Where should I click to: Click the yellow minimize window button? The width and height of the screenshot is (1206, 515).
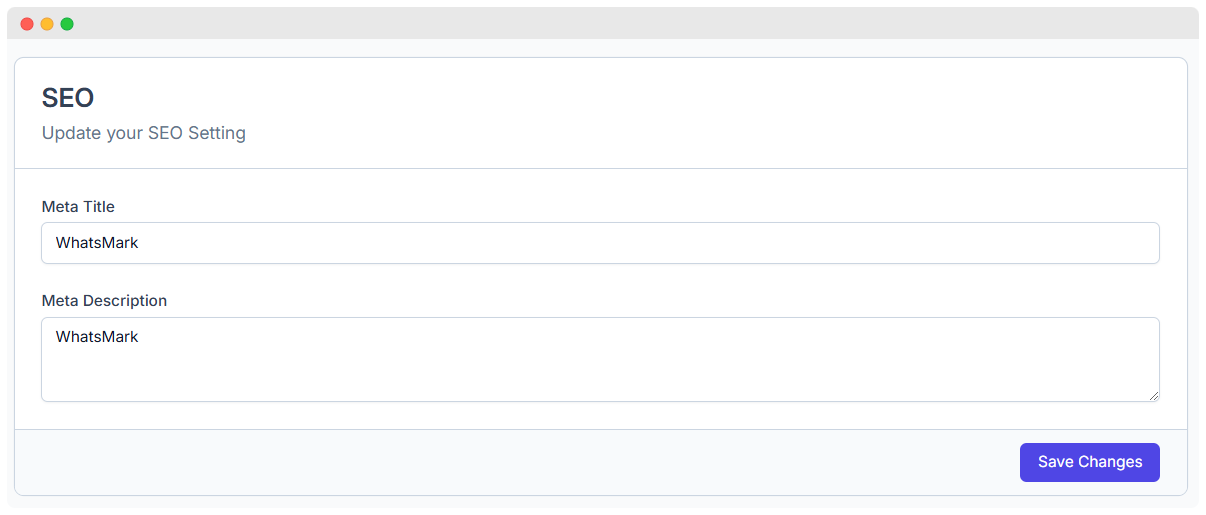(x=47, y=24)
